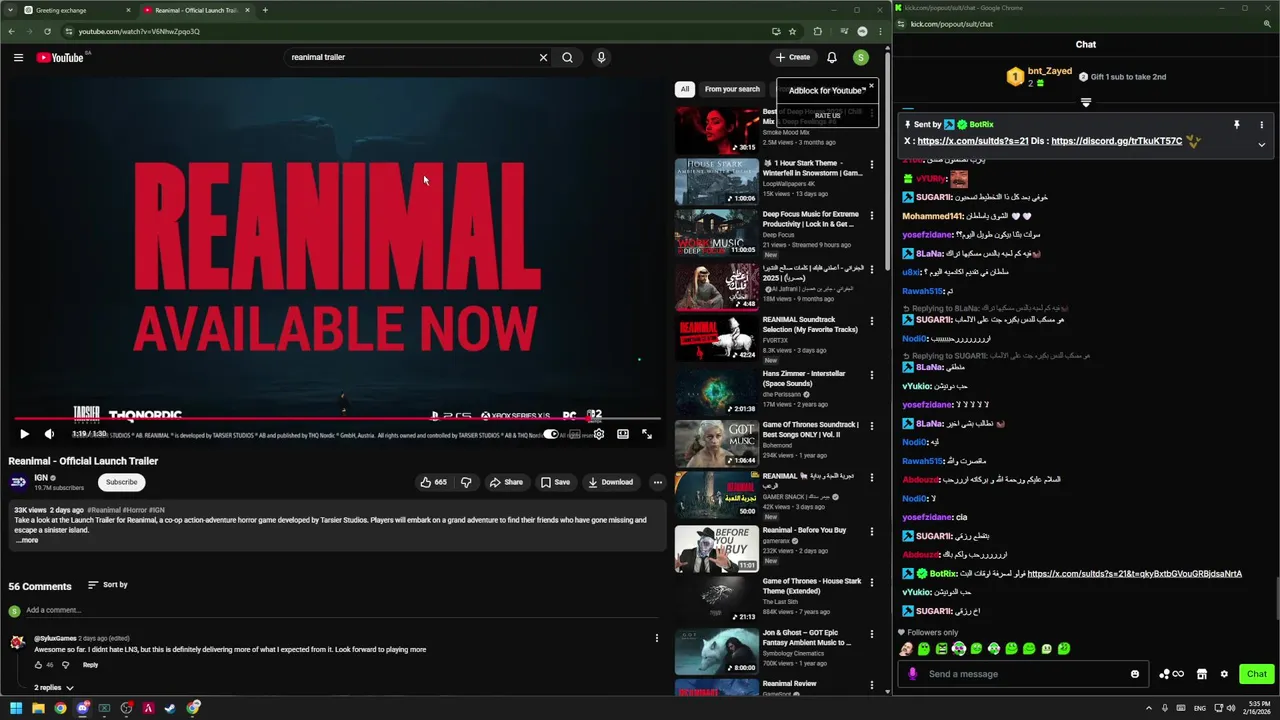Start voice search with the microphone
The image size is (1280, 720).
click(601, 57)
